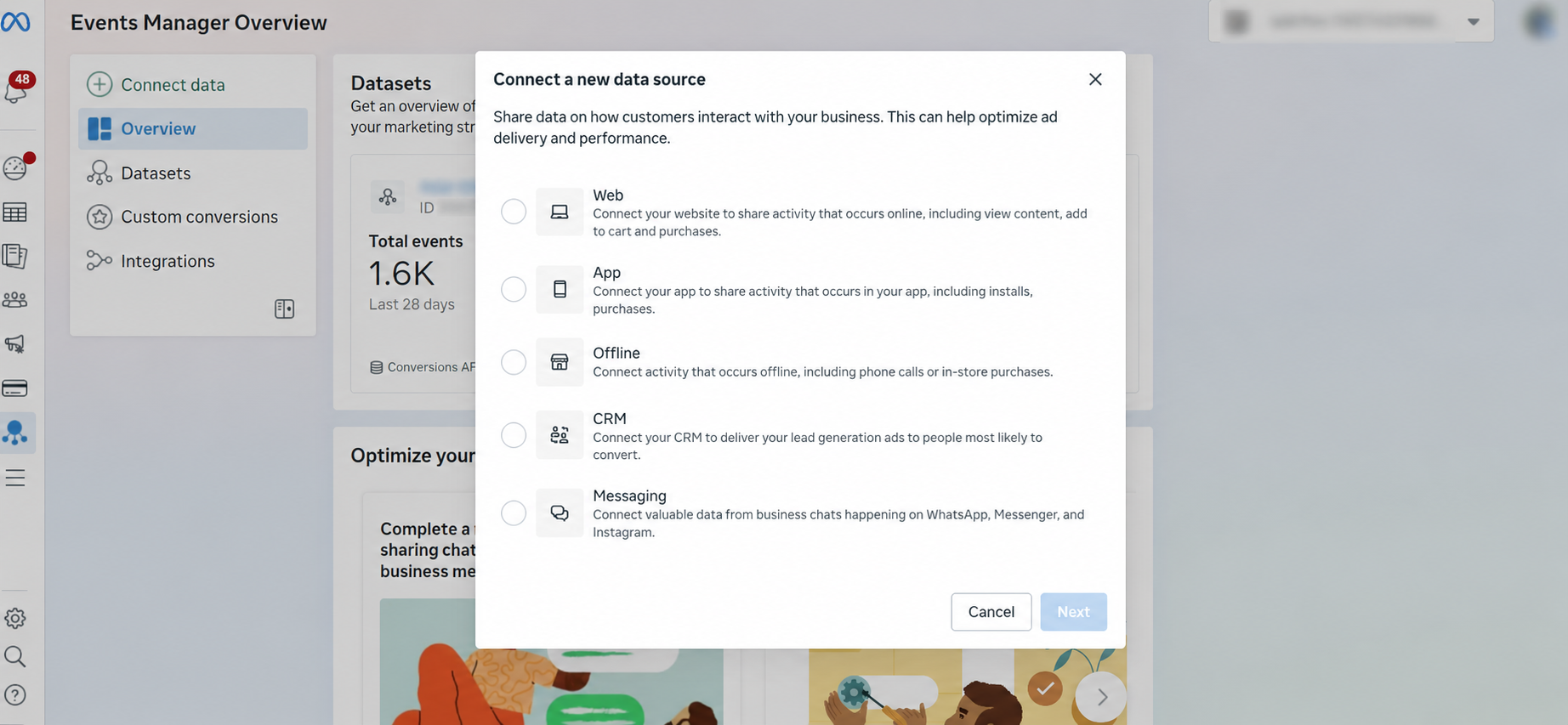Image resolution: width=1568 pixels, height=725 pixels.
Task: Advance carousel with the right arrow
Action: [1101, 697]
